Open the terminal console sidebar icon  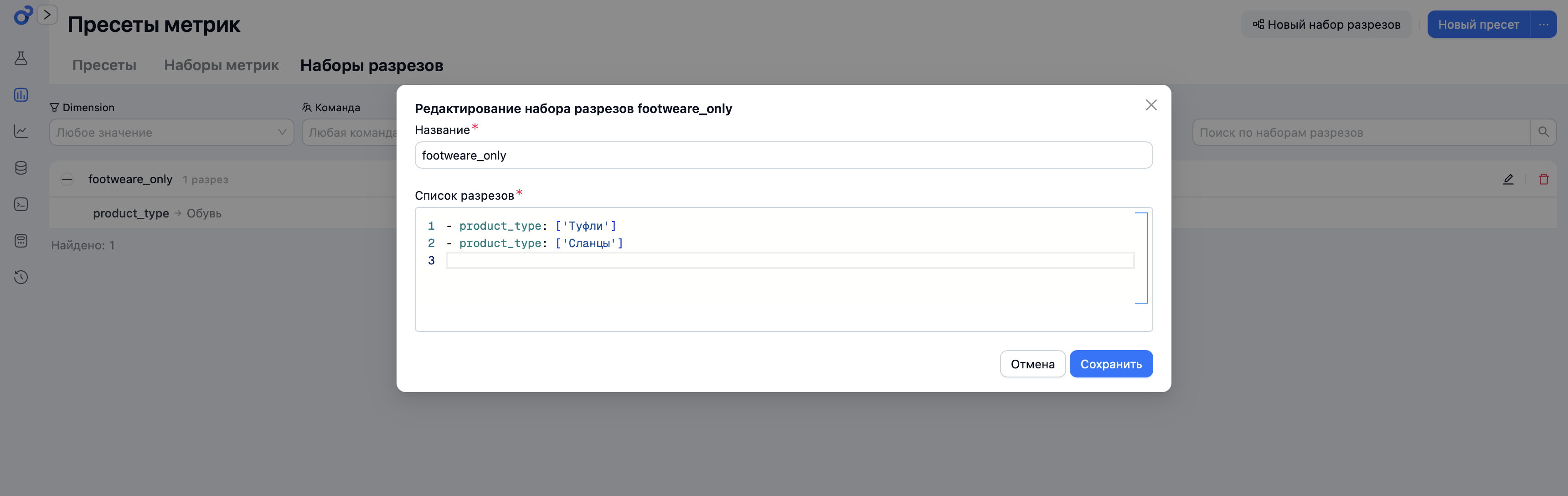[21, 205]
